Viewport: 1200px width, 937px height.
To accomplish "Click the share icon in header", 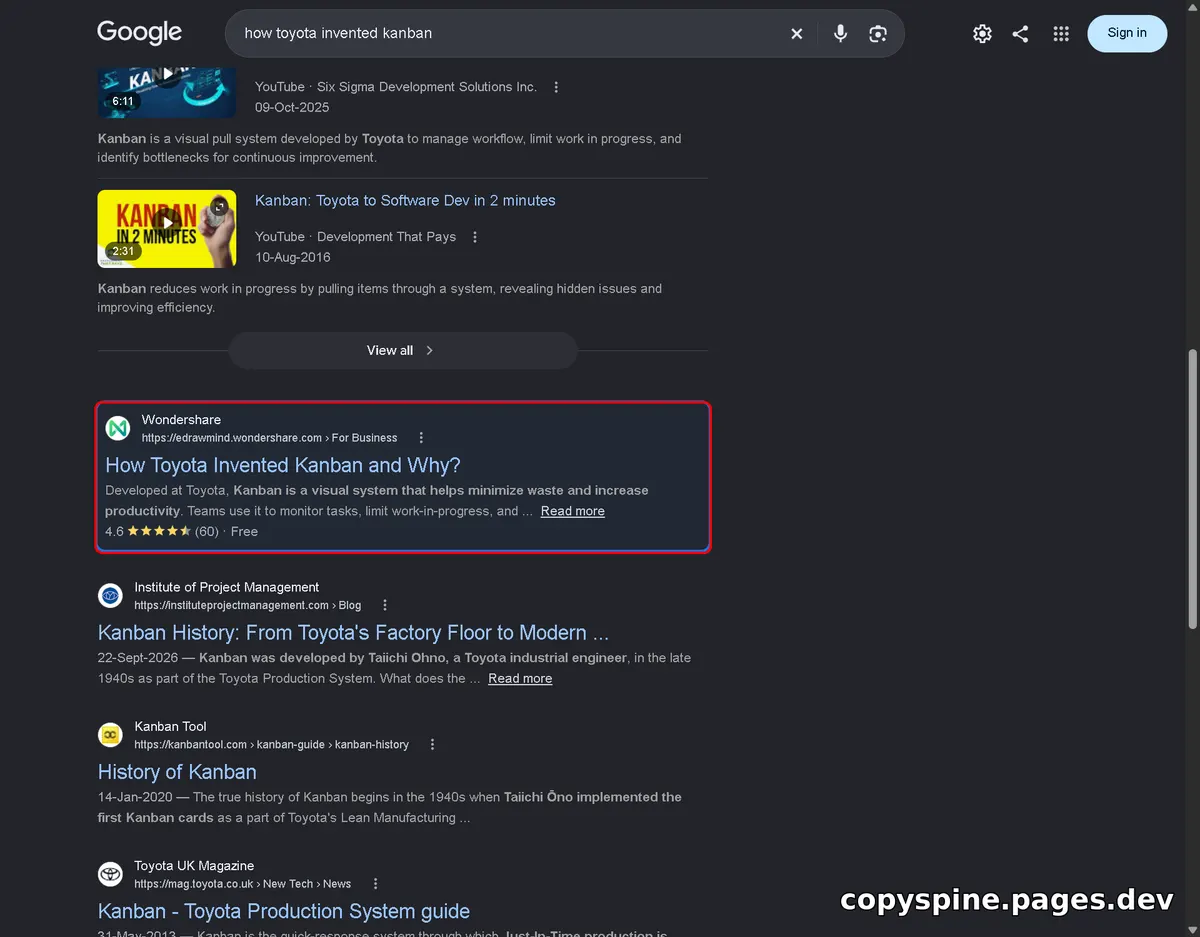I will point(1020,33).
